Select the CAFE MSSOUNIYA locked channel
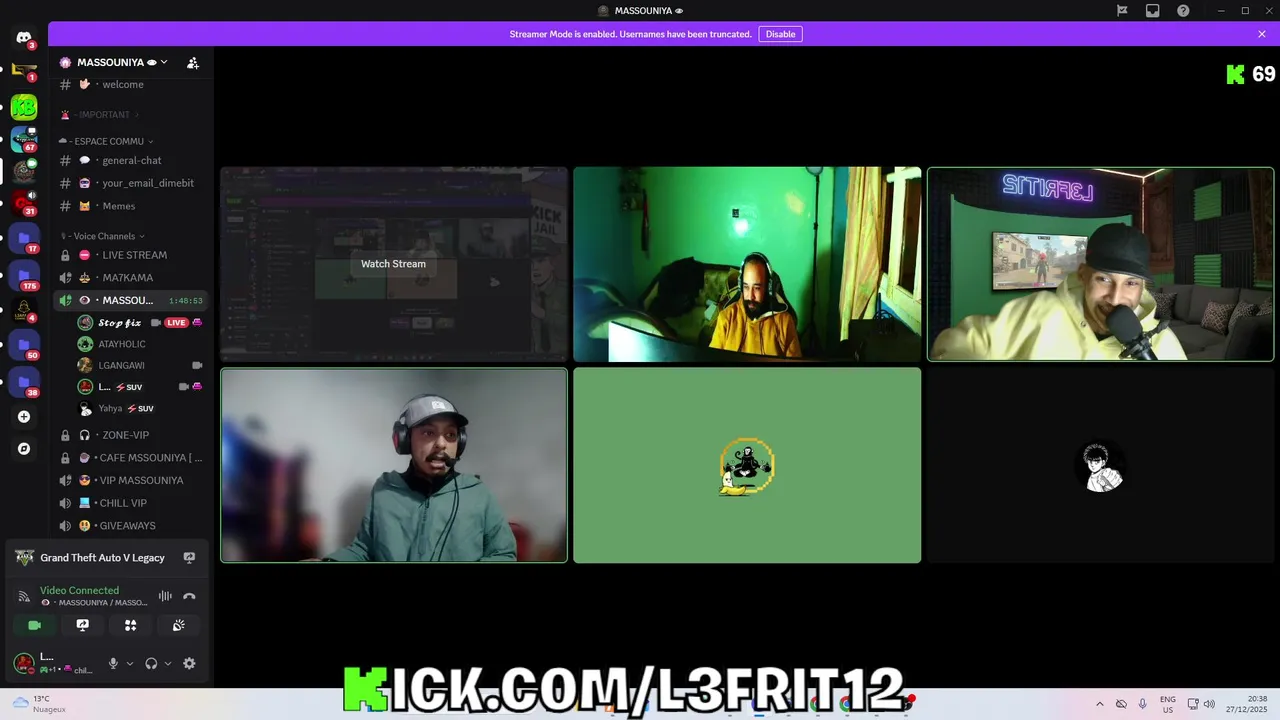1280x720 pixels. point(130,458)
